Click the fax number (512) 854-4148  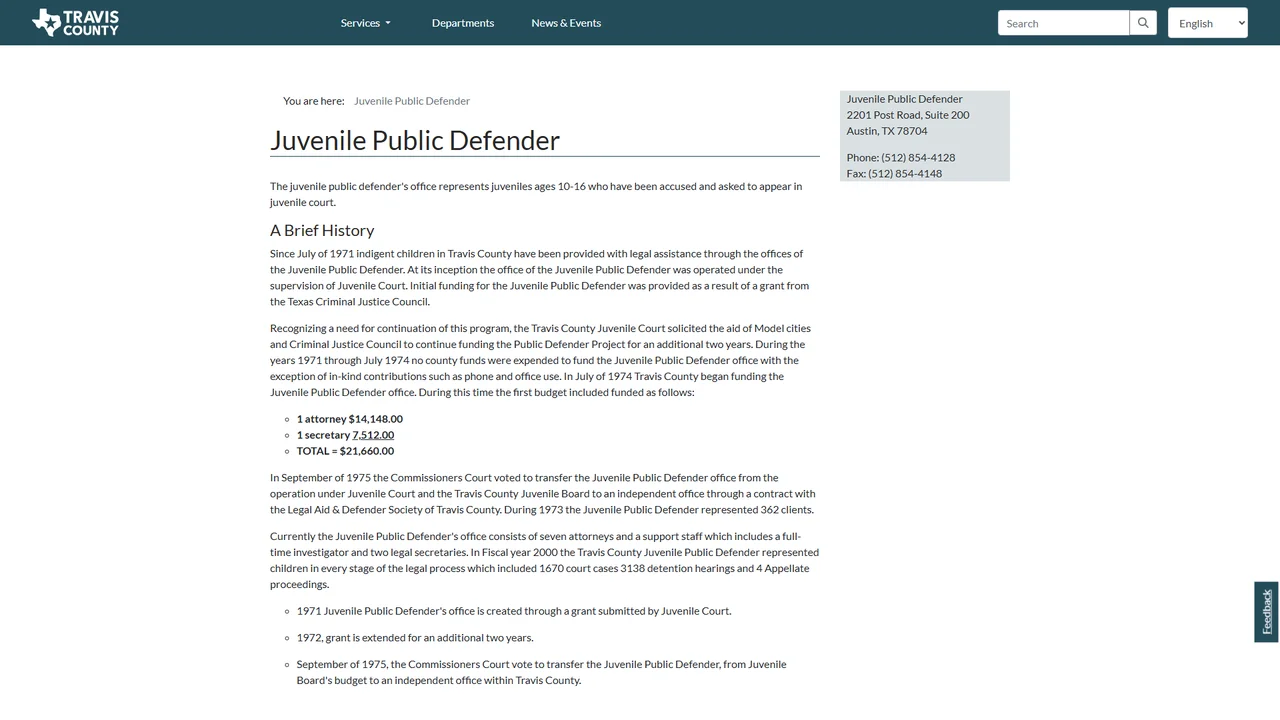tap(905, 174)
